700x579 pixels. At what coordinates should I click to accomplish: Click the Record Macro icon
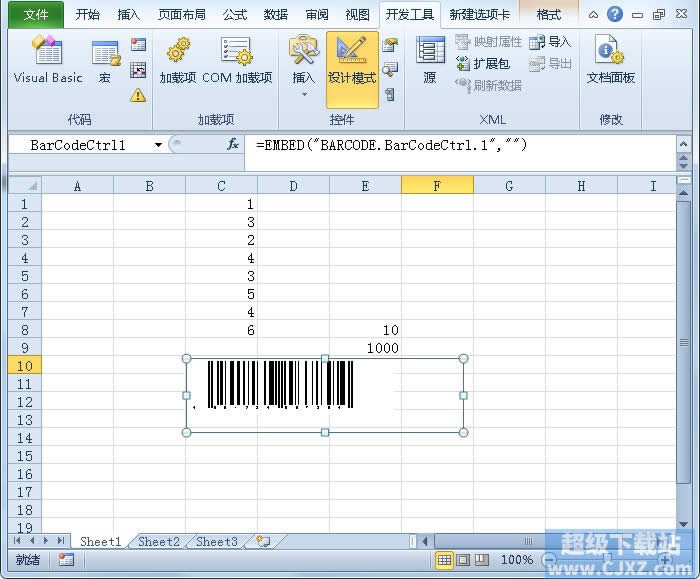(x=138, y=45)
